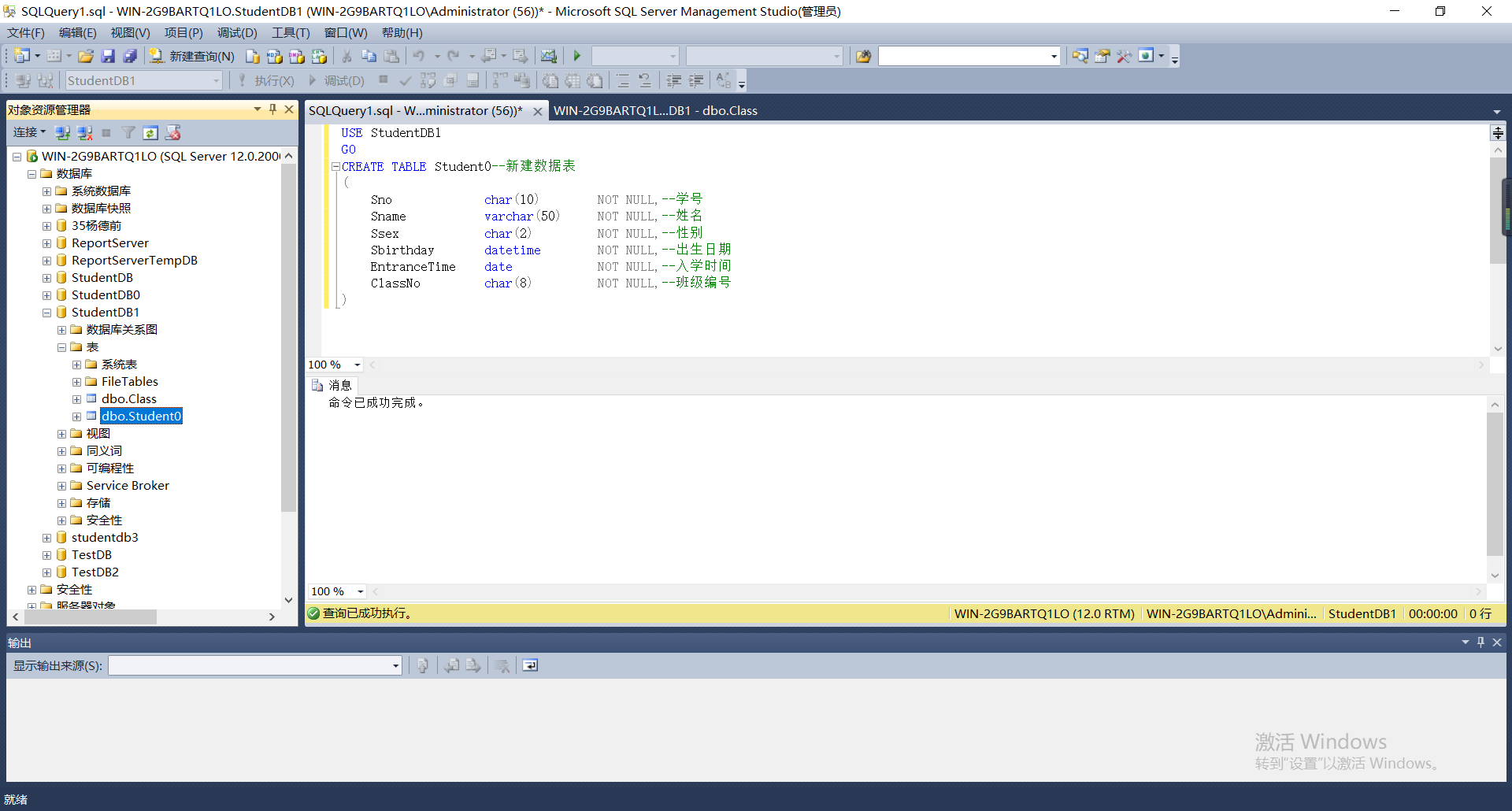Close the Object Explorer panel

(x=289, y=109)
